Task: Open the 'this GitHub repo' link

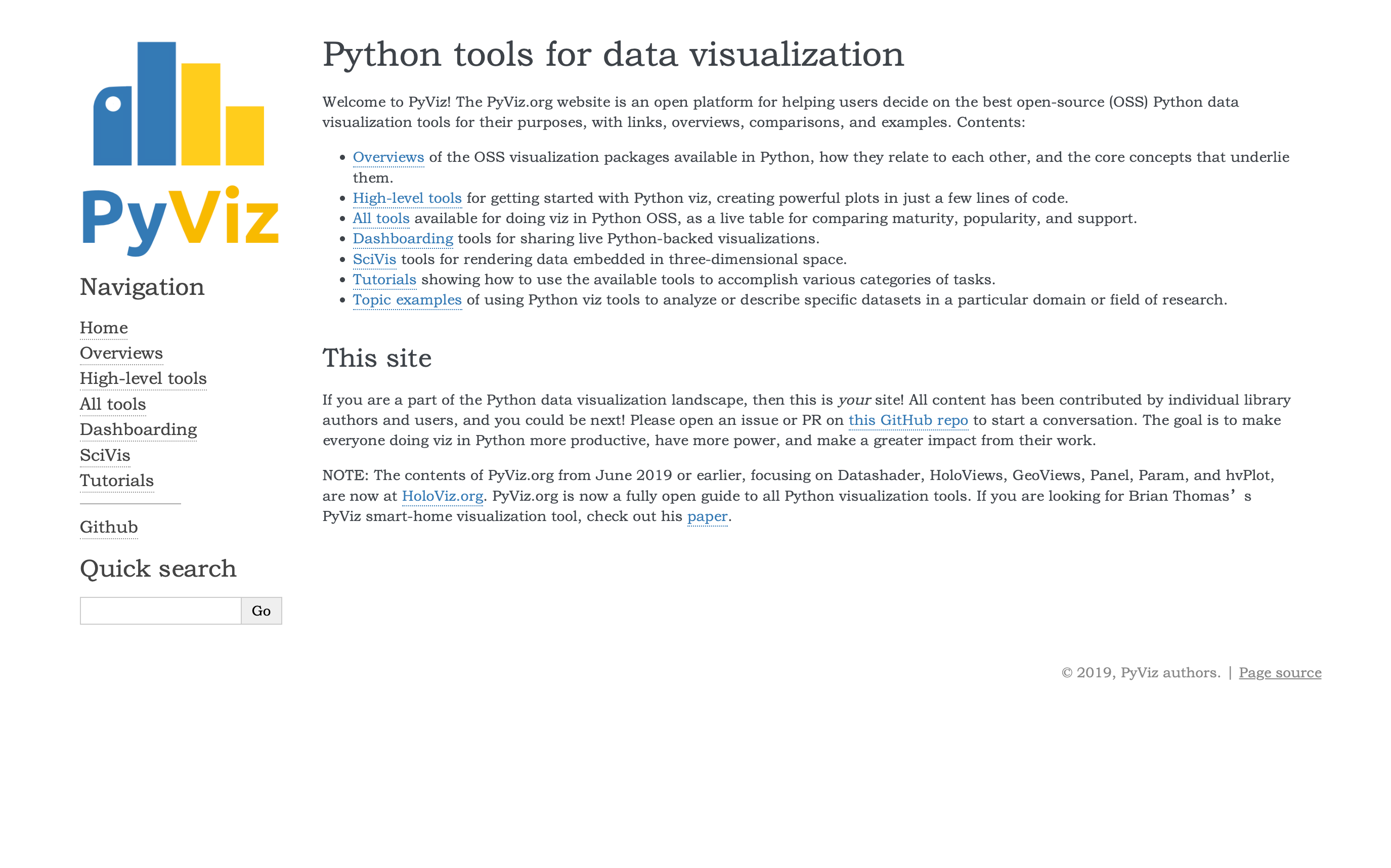Action: point(908,420)
